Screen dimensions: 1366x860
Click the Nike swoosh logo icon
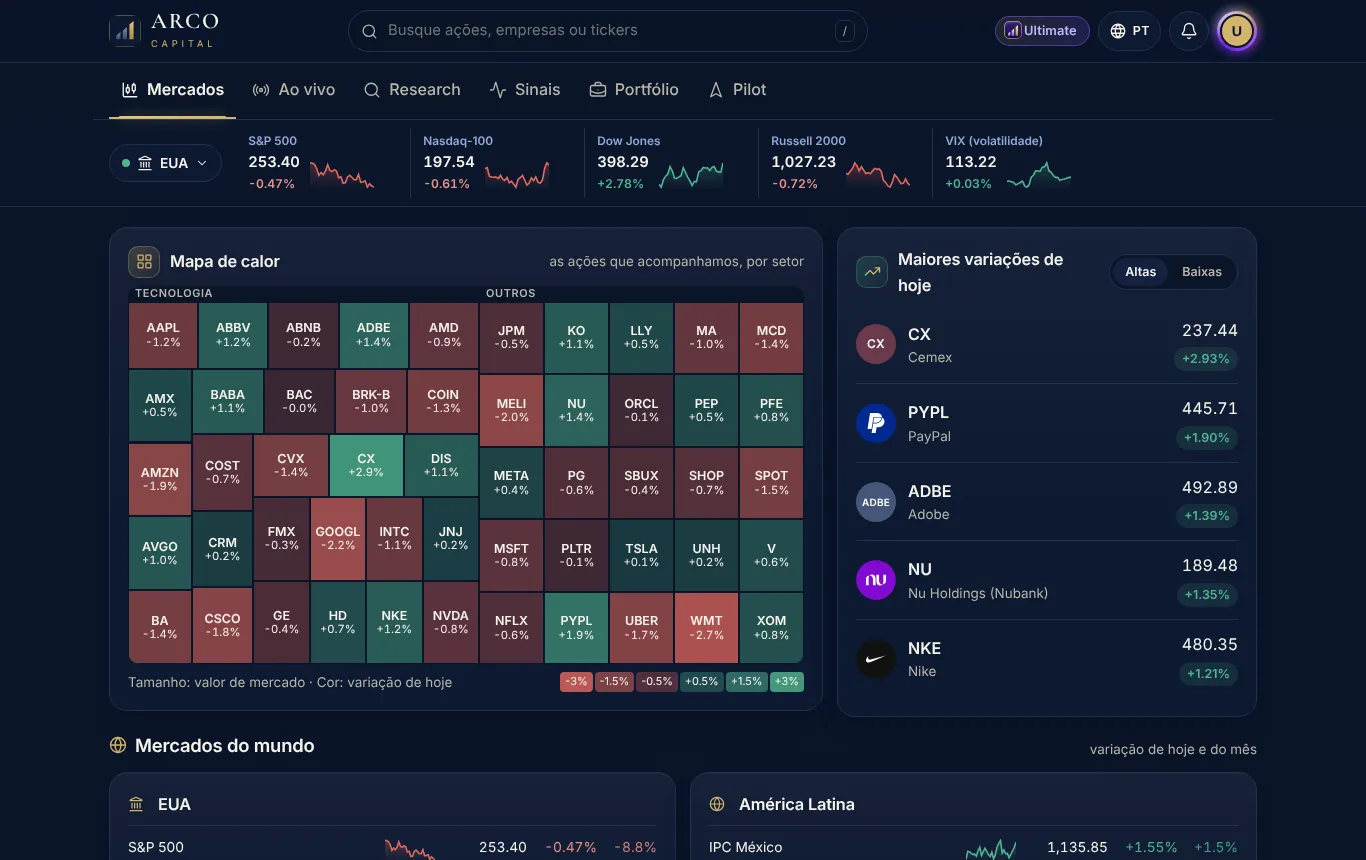pyautogui.click(x=876, y=659)
